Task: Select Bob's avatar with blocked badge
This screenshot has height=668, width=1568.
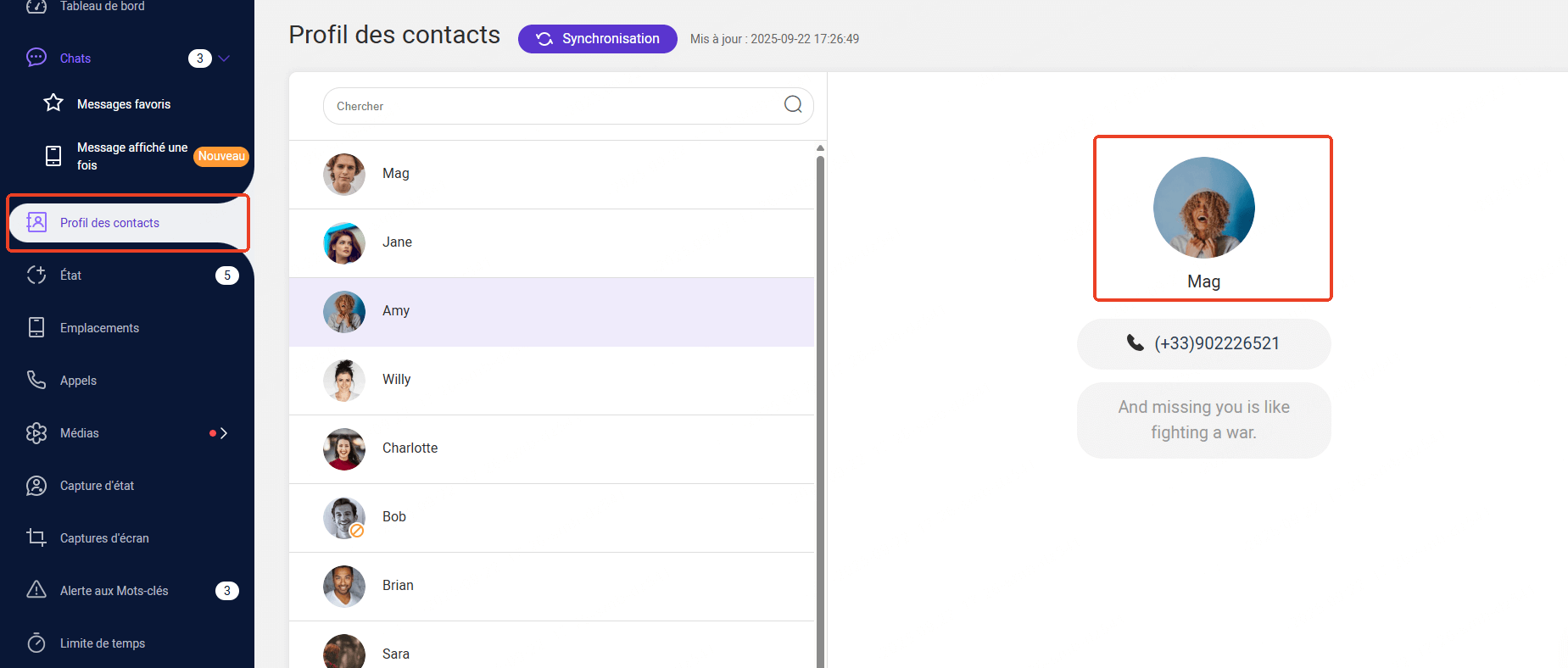Action: [x=344, y=517]
